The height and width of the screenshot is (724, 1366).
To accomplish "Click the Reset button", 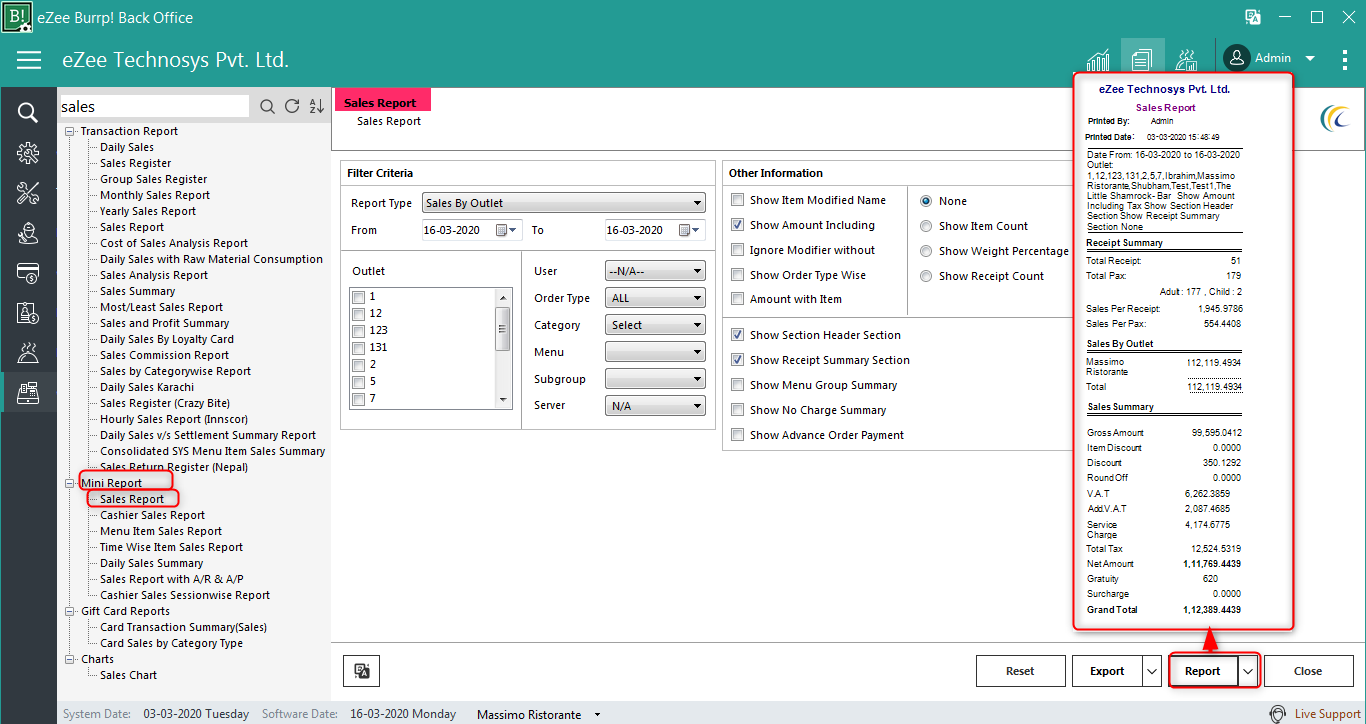I will (1020, 671).
